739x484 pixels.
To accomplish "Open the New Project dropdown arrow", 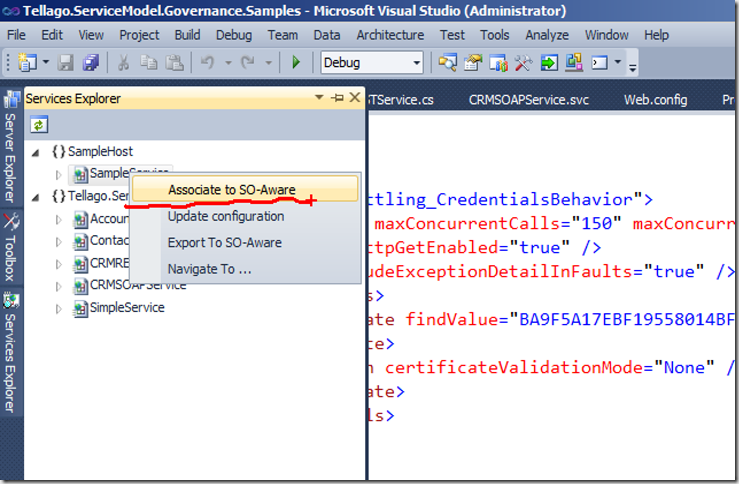I will [x=46, y=62].
